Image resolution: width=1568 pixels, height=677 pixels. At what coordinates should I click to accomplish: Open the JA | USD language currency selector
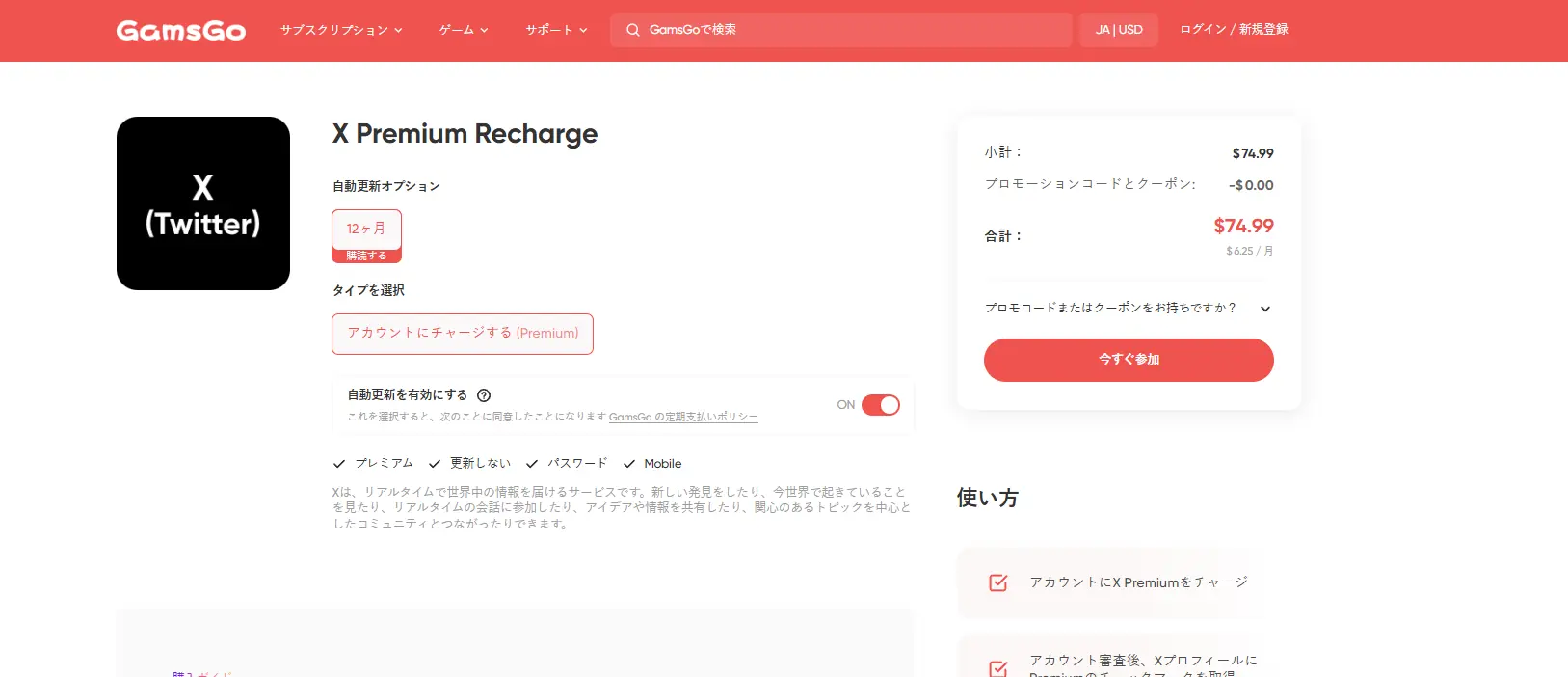pyautogui.click(x=1119, y=30)
